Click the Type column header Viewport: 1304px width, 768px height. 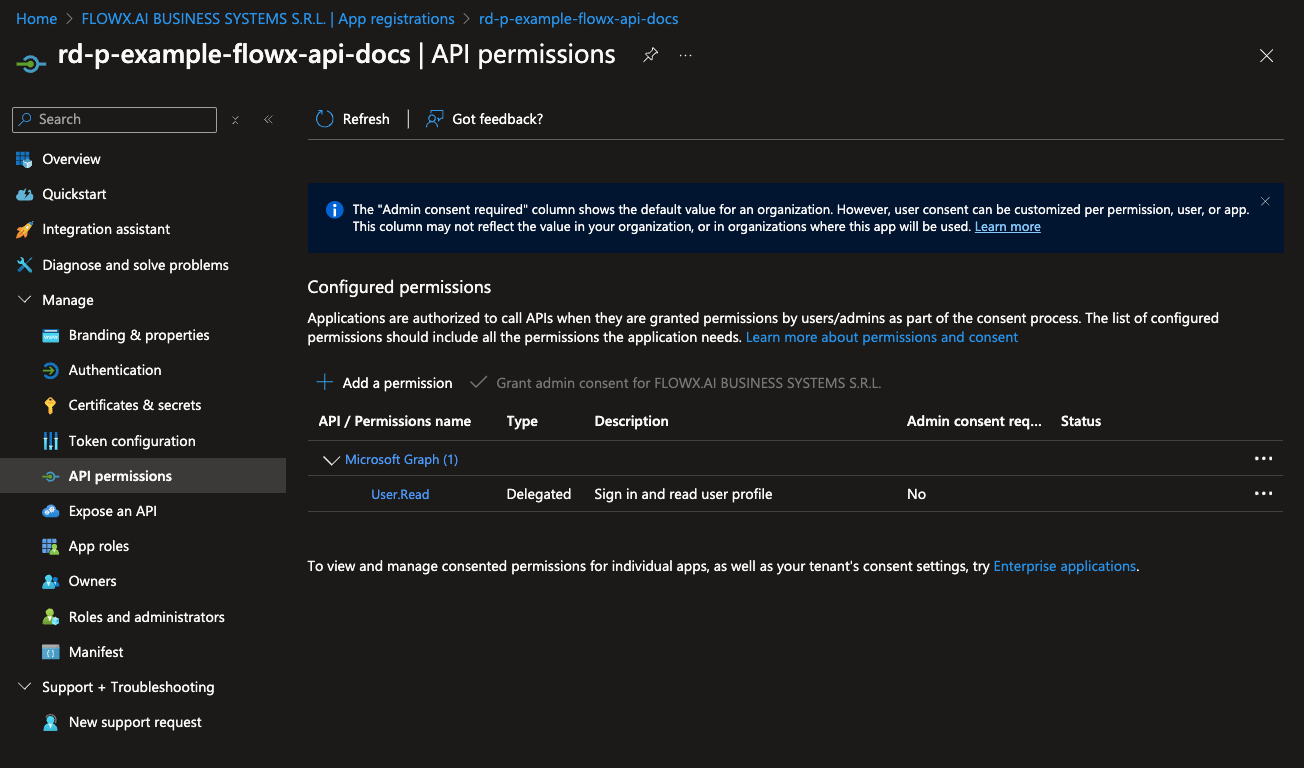click(522, 421)
